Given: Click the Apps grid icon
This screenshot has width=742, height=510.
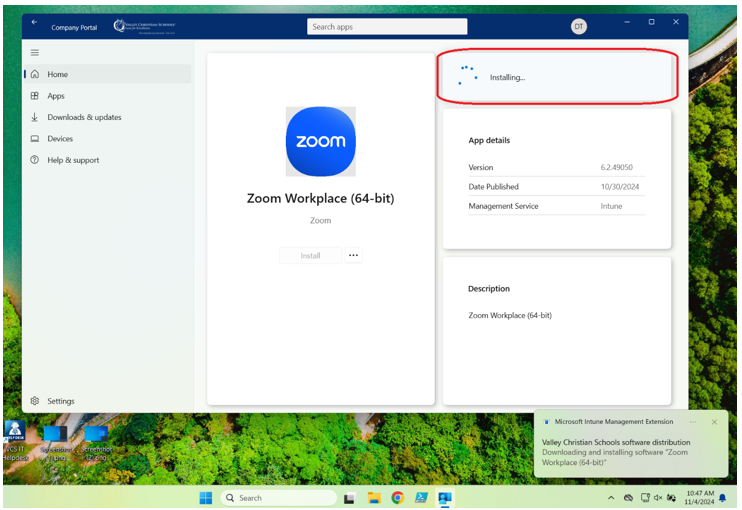Looking at the screenshot, I should point(35,96).
